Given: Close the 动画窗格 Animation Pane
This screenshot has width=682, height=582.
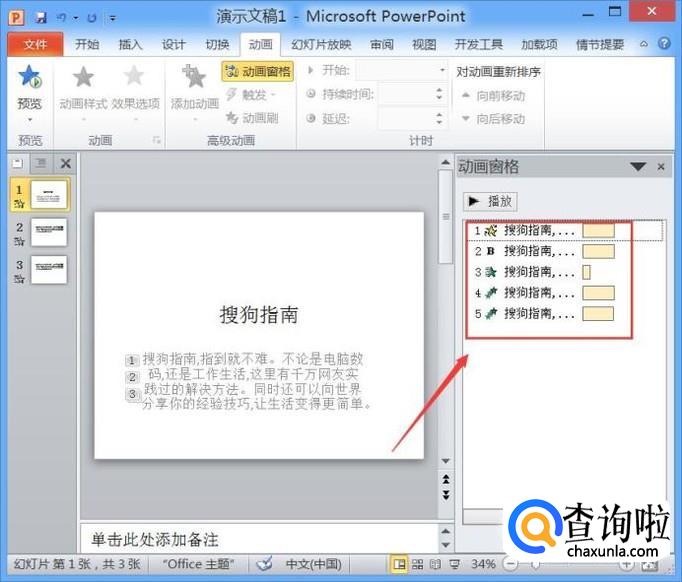Looking at the screenshot, I should (x=661, y=167).
